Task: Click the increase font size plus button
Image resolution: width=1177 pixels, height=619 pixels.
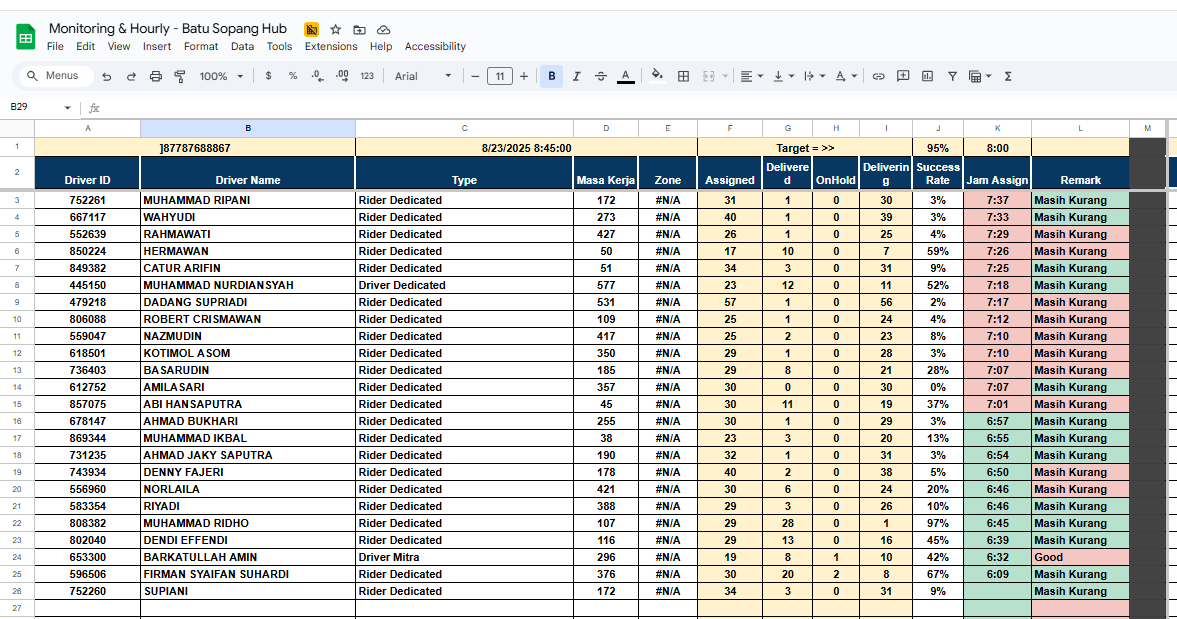Action: pyautogui.click(x=524, y=76)
